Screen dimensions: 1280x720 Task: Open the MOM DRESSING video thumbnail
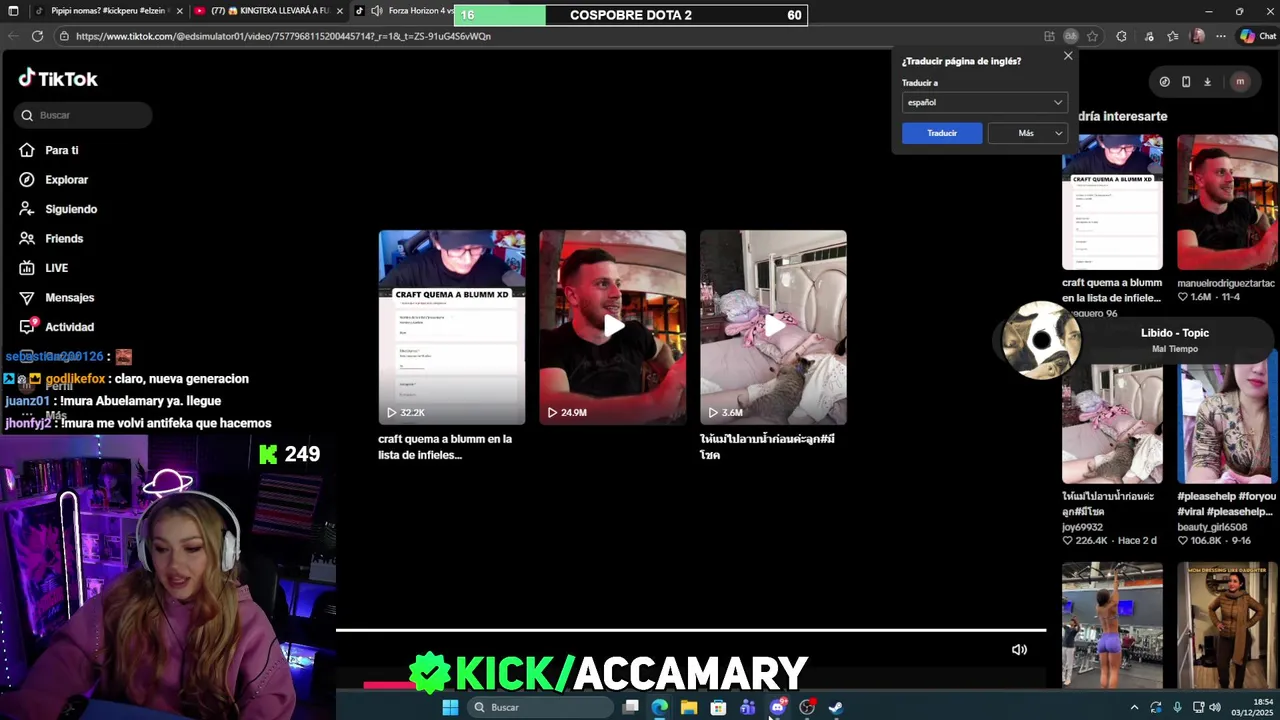[x=1227, y=625]
